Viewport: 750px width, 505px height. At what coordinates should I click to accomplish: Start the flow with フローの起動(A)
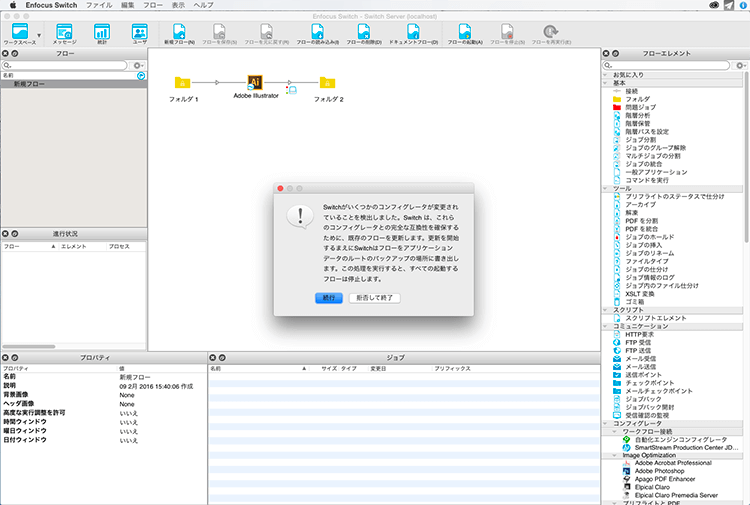[465, 33]
